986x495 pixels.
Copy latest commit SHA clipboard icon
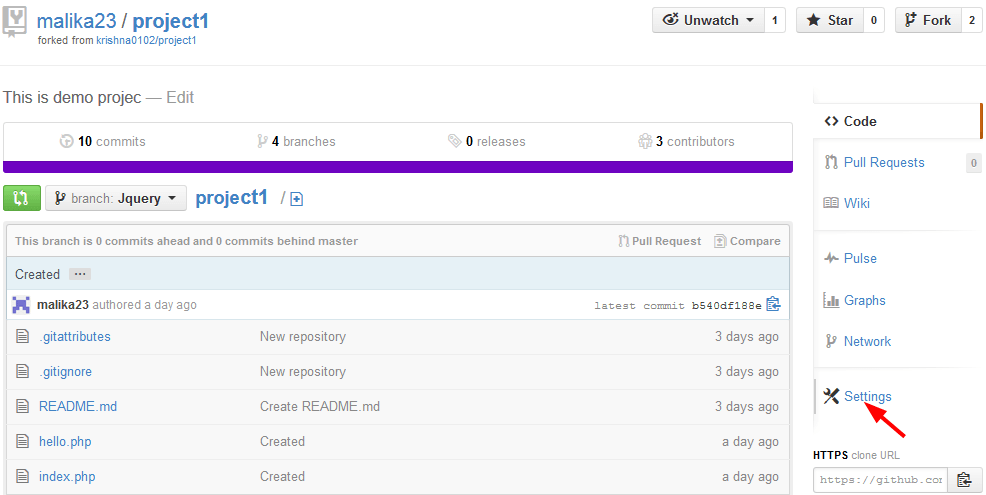pyautogui.click(x=773, y=304)
